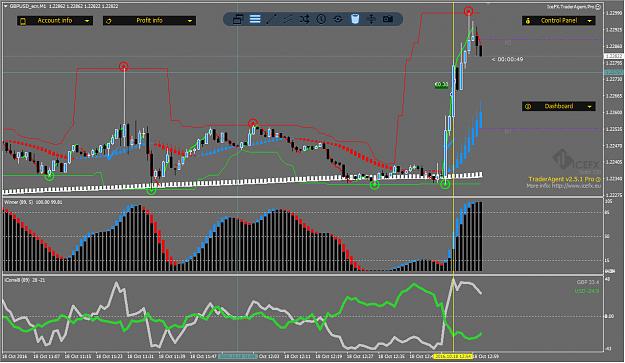This screenshot has width=625, height=363.
Task: Click the crosshair target toolbar icon
Action: 338,19
